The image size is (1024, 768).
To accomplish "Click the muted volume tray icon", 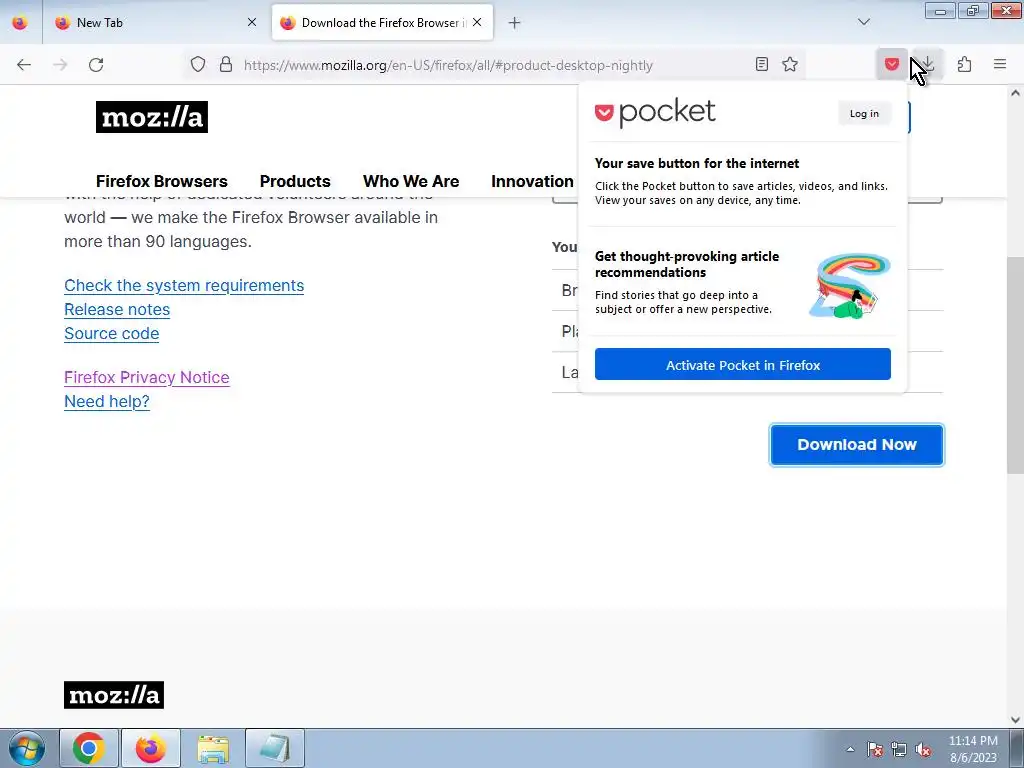I will point(923,749).
